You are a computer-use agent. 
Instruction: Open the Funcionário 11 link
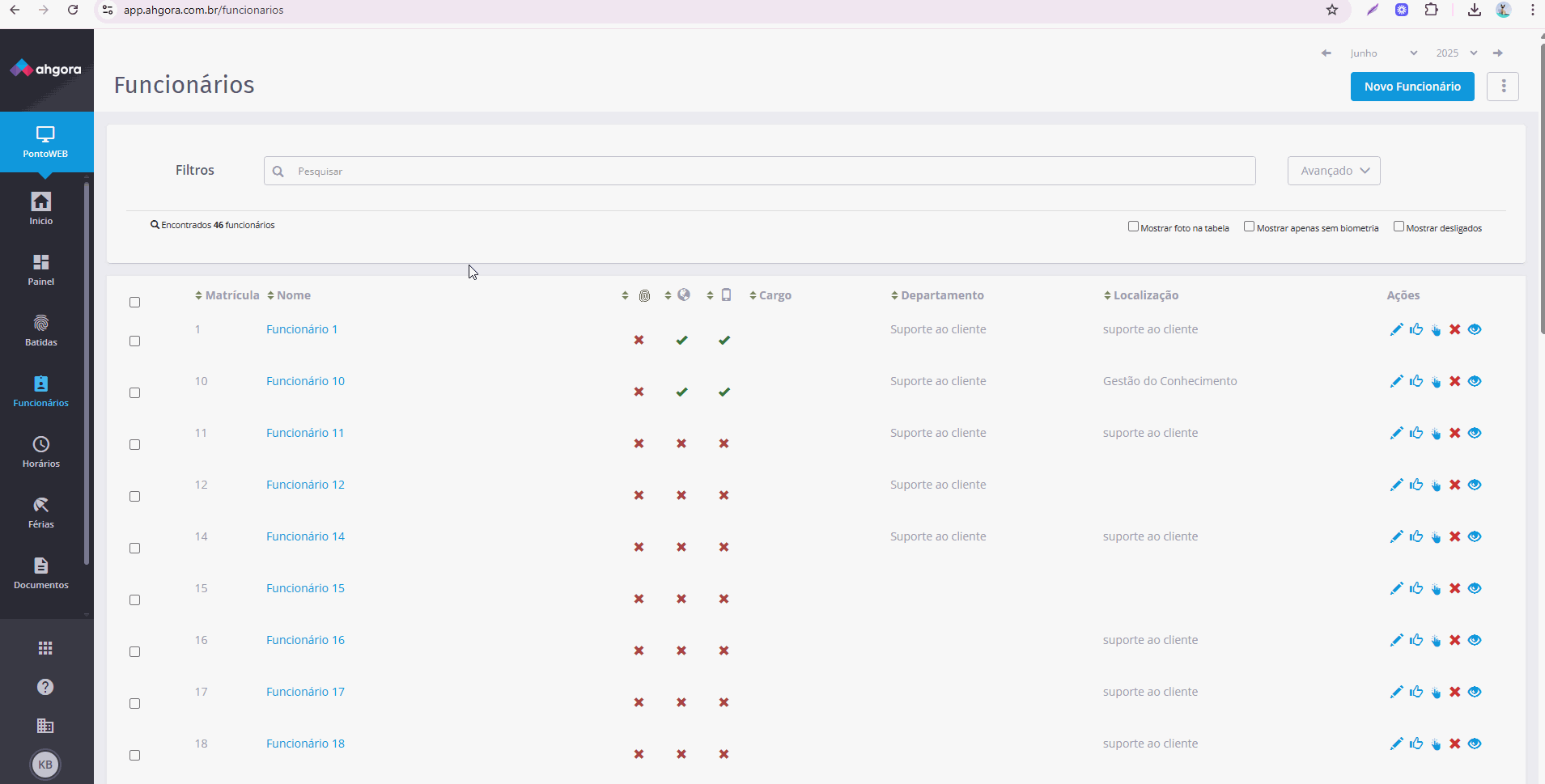[x=305, y=433]
